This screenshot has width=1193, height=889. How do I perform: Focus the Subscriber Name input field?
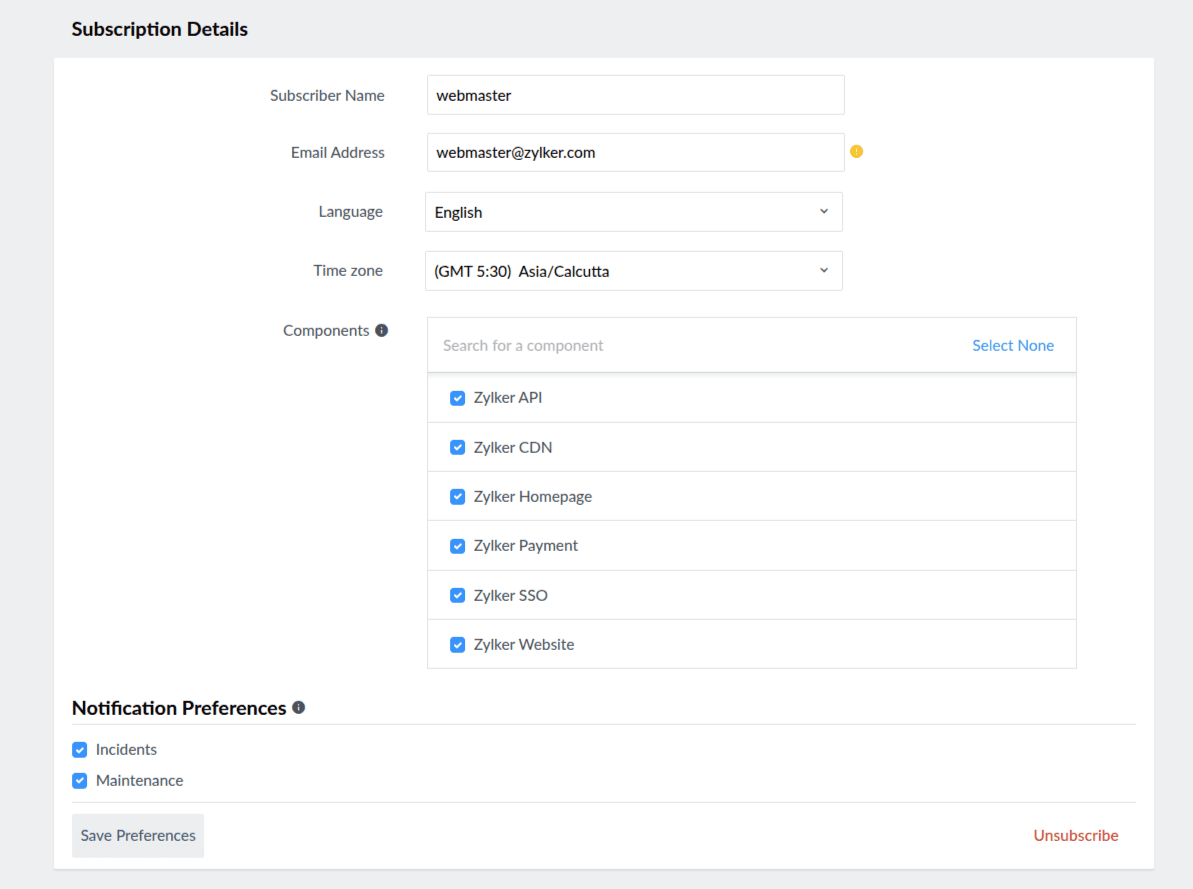point(635,95)
